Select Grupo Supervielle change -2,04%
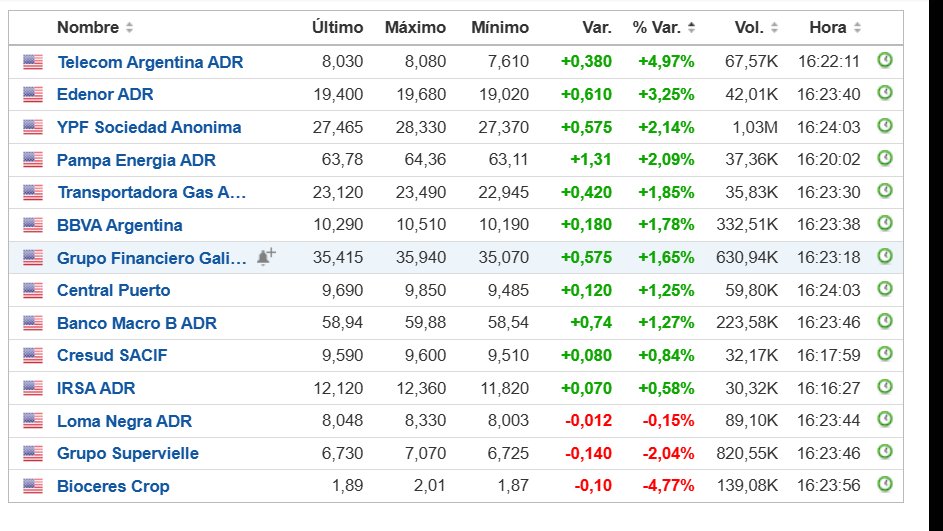This screenshot has height=531, width=943. [x=668, y=453]
